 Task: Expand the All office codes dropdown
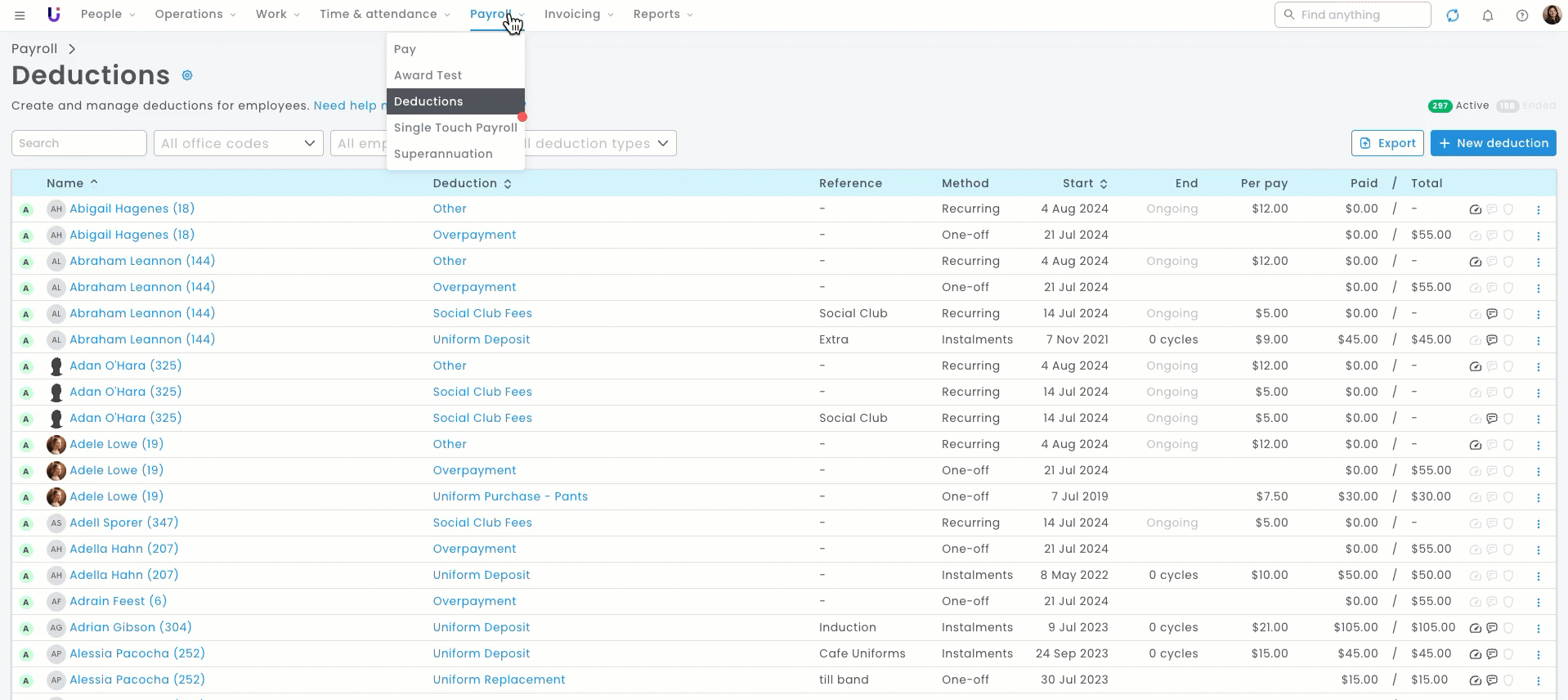coord(238,143)
